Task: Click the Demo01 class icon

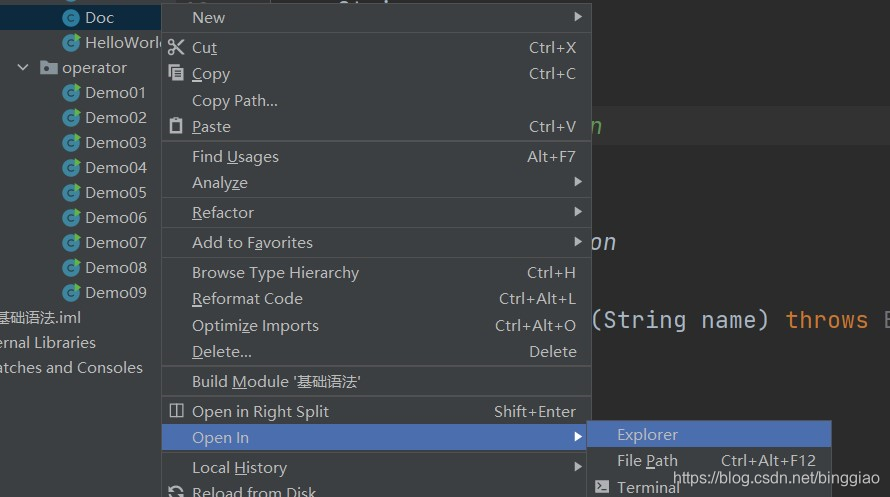Action: [x=71, y=93]
